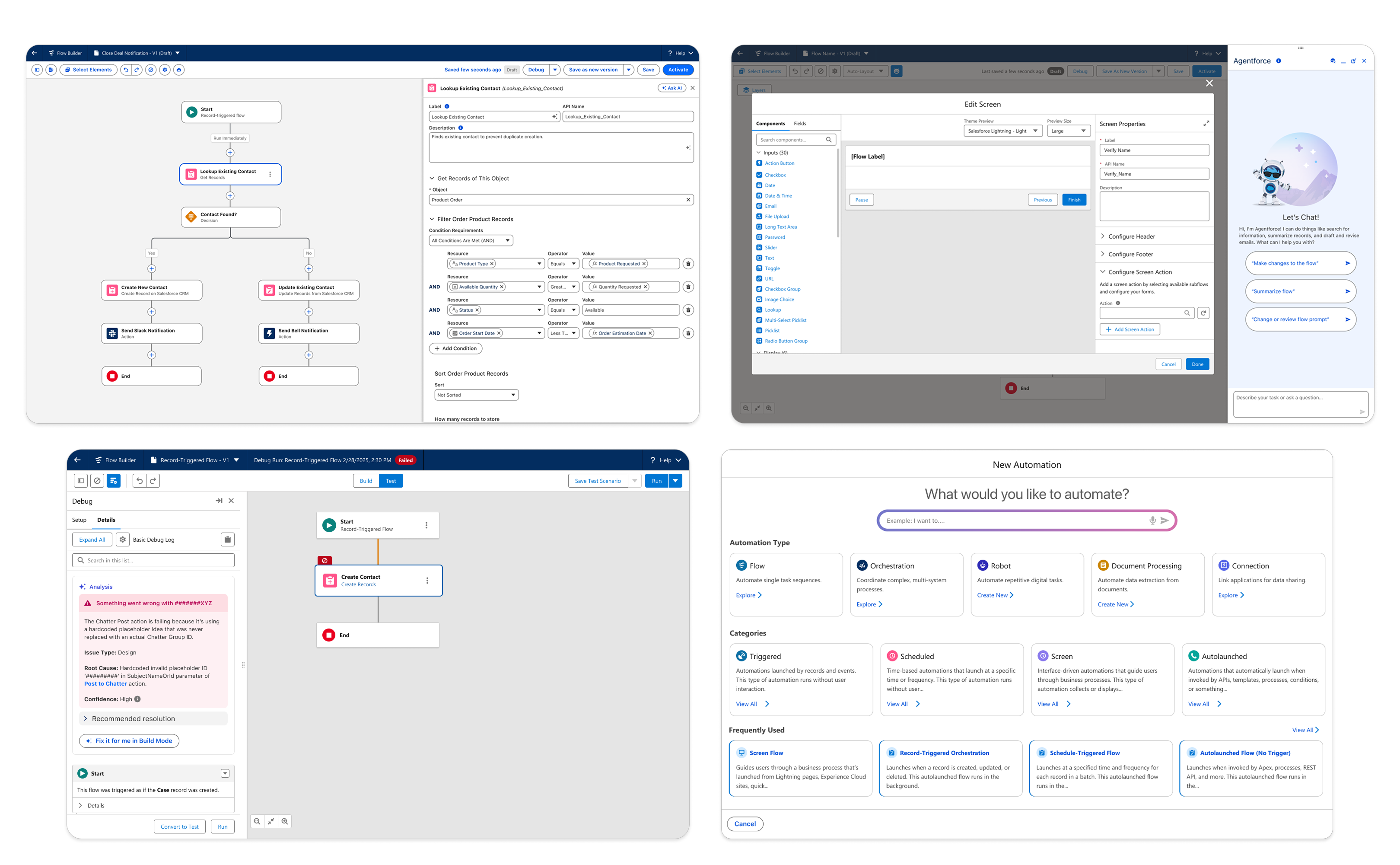Open three-dot menu on Lookup Existing Contact node
1400x865 pixels.
click(x=270, y=174)
